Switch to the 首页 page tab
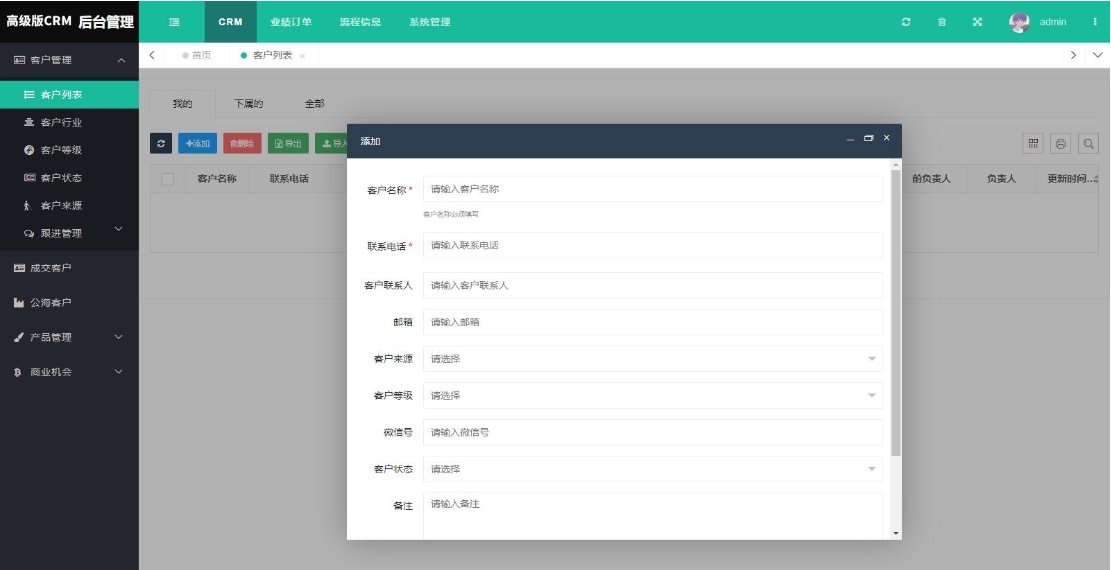 point(197,55)
